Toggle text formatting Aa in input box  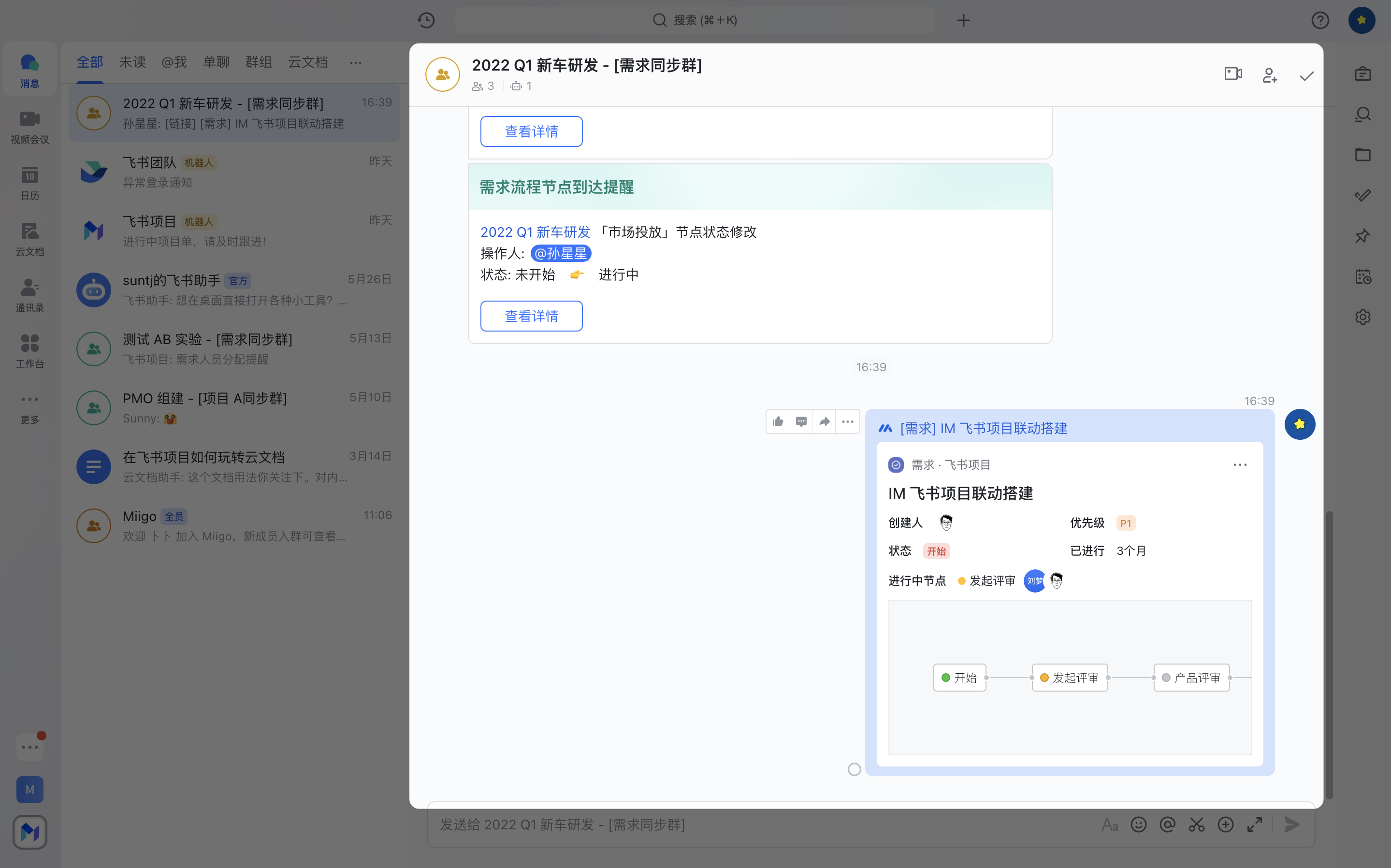[1110, 825]
